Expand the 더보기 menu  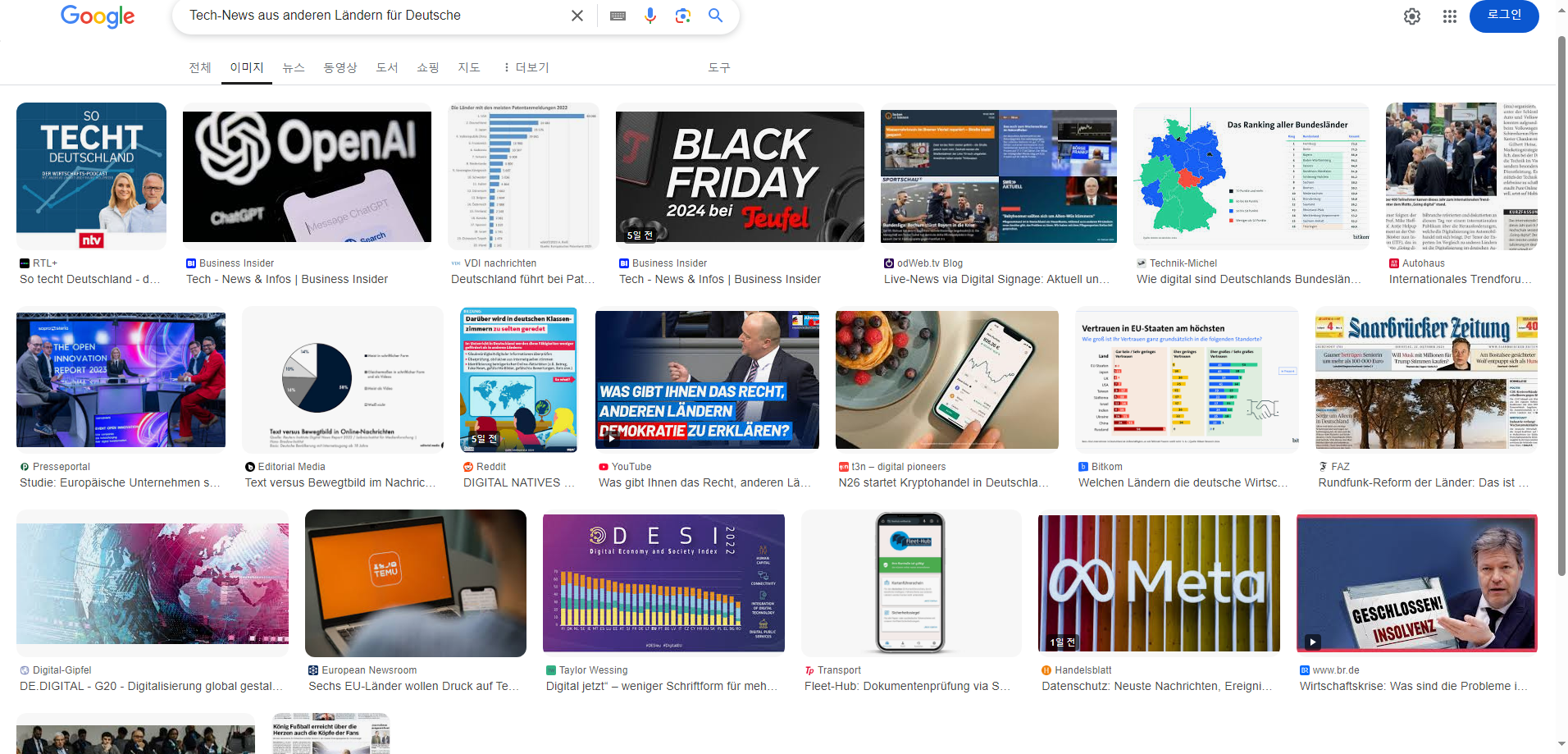526,67
